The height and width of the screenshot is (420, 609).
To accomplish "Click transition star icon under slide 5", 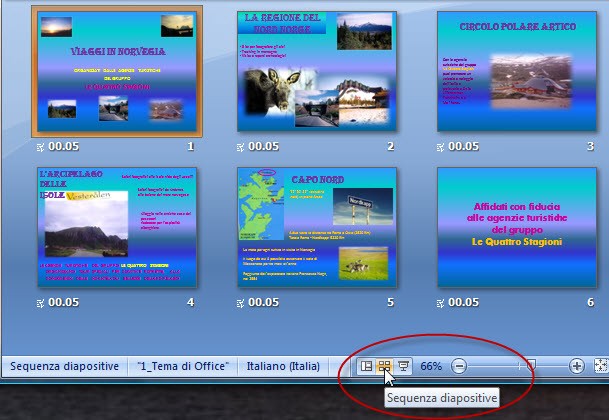I will tap(241, 302).
